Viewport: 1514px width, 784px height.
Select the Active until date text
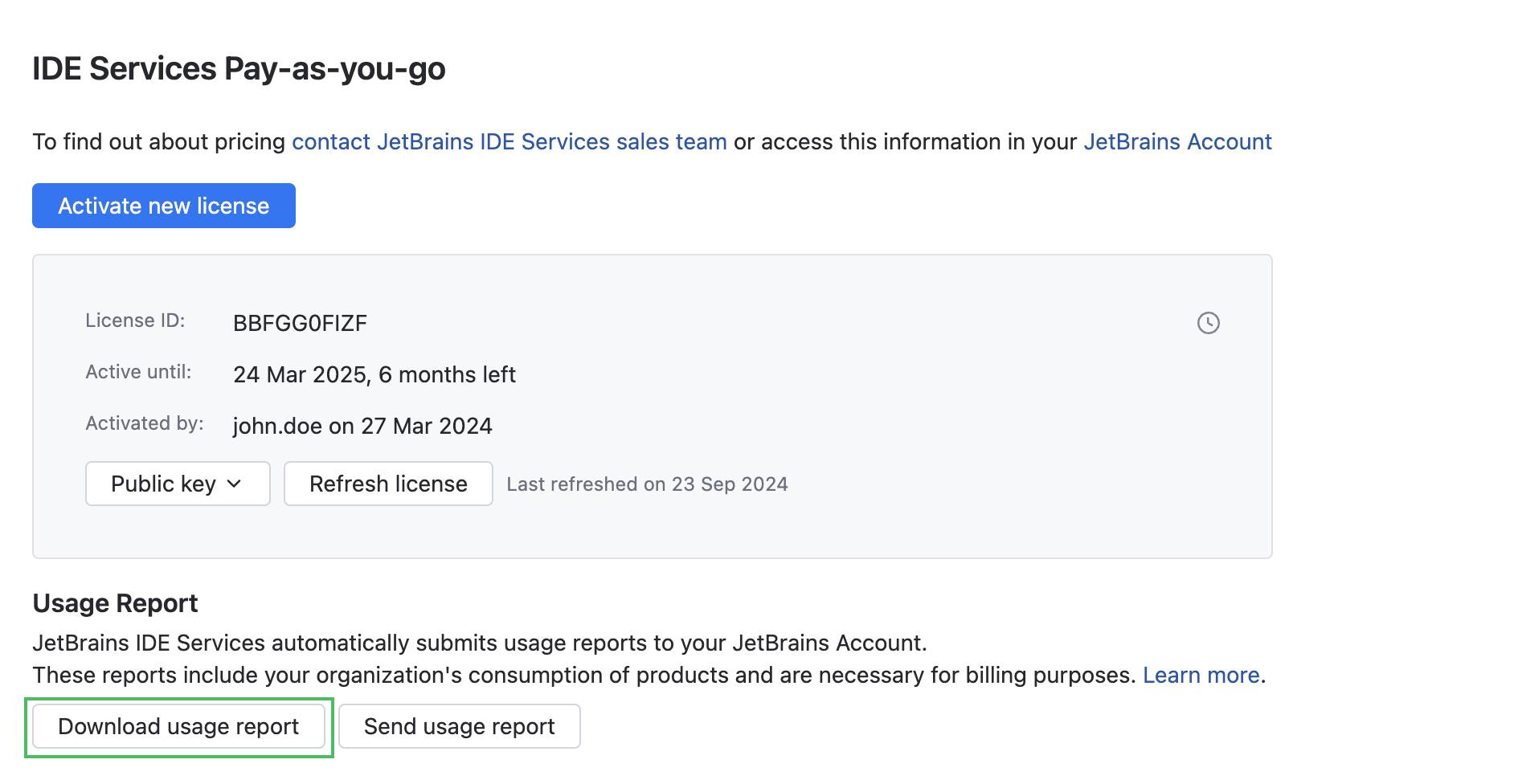374,374
